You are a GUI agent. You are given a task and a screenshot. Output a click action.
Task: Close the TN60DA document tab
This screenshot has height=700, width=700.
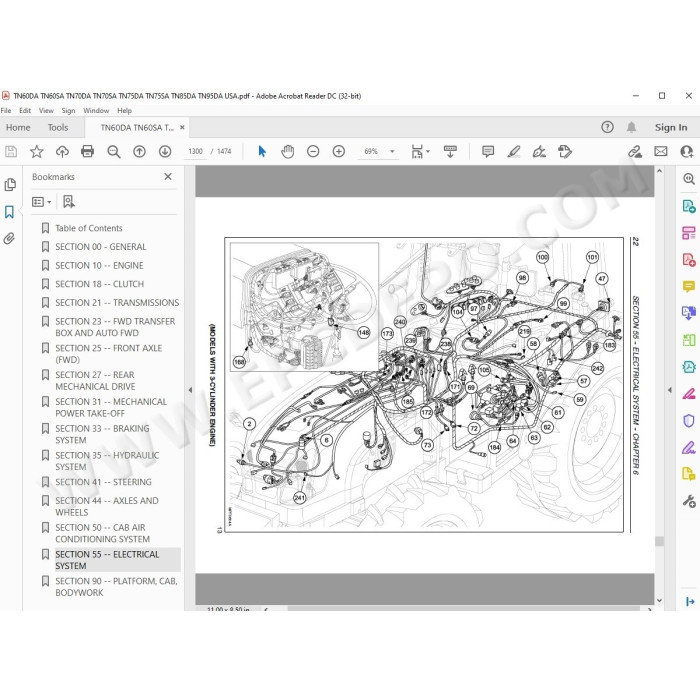click(182, 127)
